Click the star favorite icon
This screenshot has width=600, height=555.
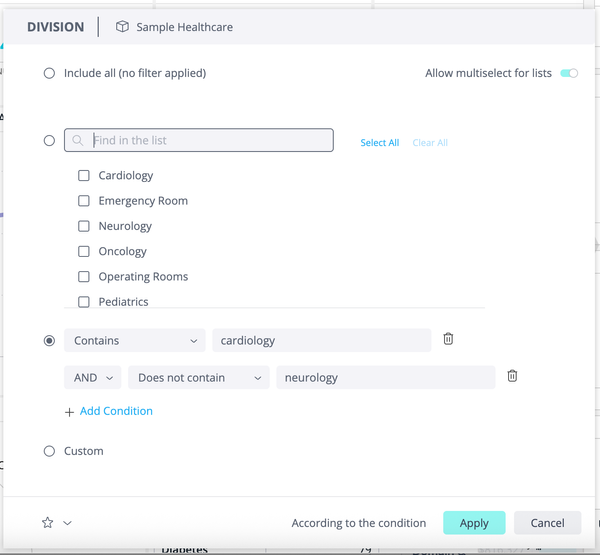point(47,522)
